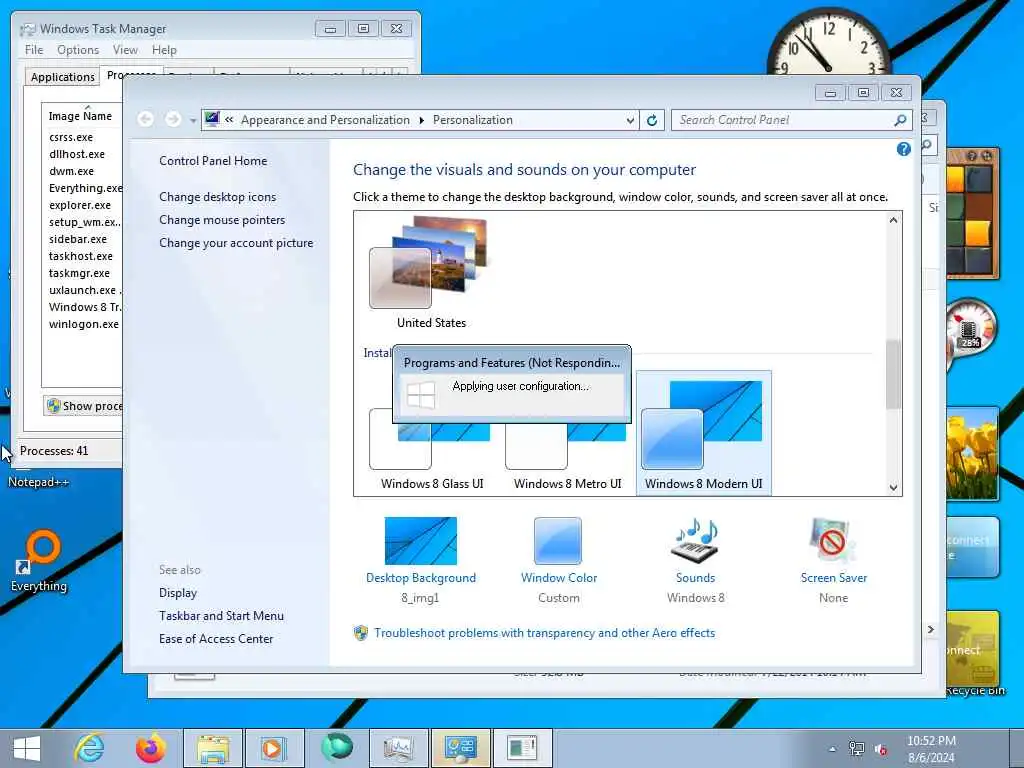This screenshot has height=768, width=1024.
Task: Open Task Manager Options menu
Action: [78, 50]
